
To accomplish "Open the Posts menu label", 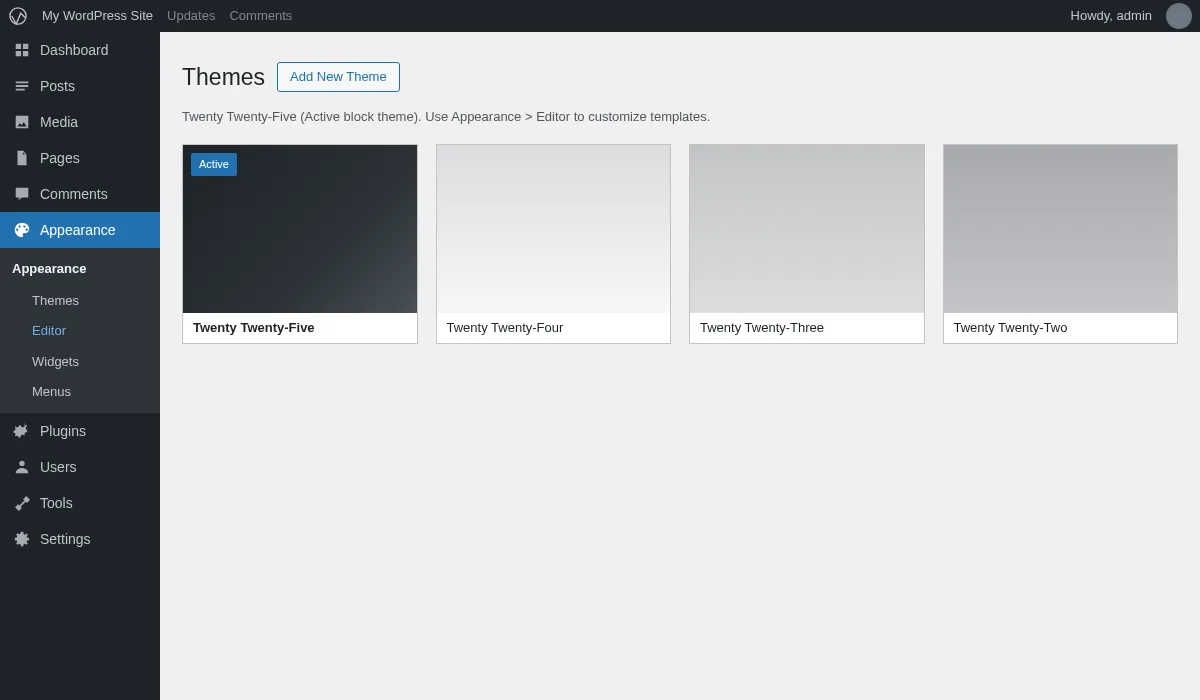I will click(x=57, y=86).
